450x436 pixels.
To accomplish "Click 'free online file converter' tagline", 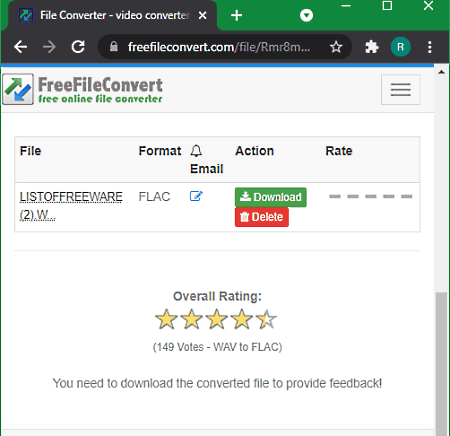I will (x=100, y=99).
